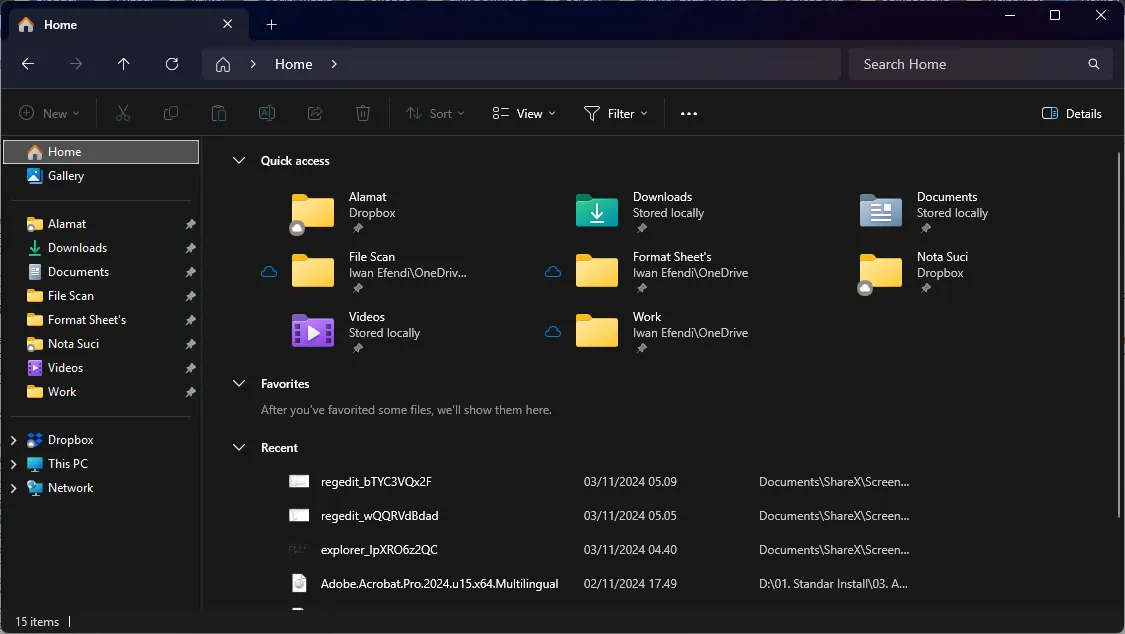1125x634 pixels.
Task: Click the Copy toolbar icon
Action: click(x=170, y=113)
